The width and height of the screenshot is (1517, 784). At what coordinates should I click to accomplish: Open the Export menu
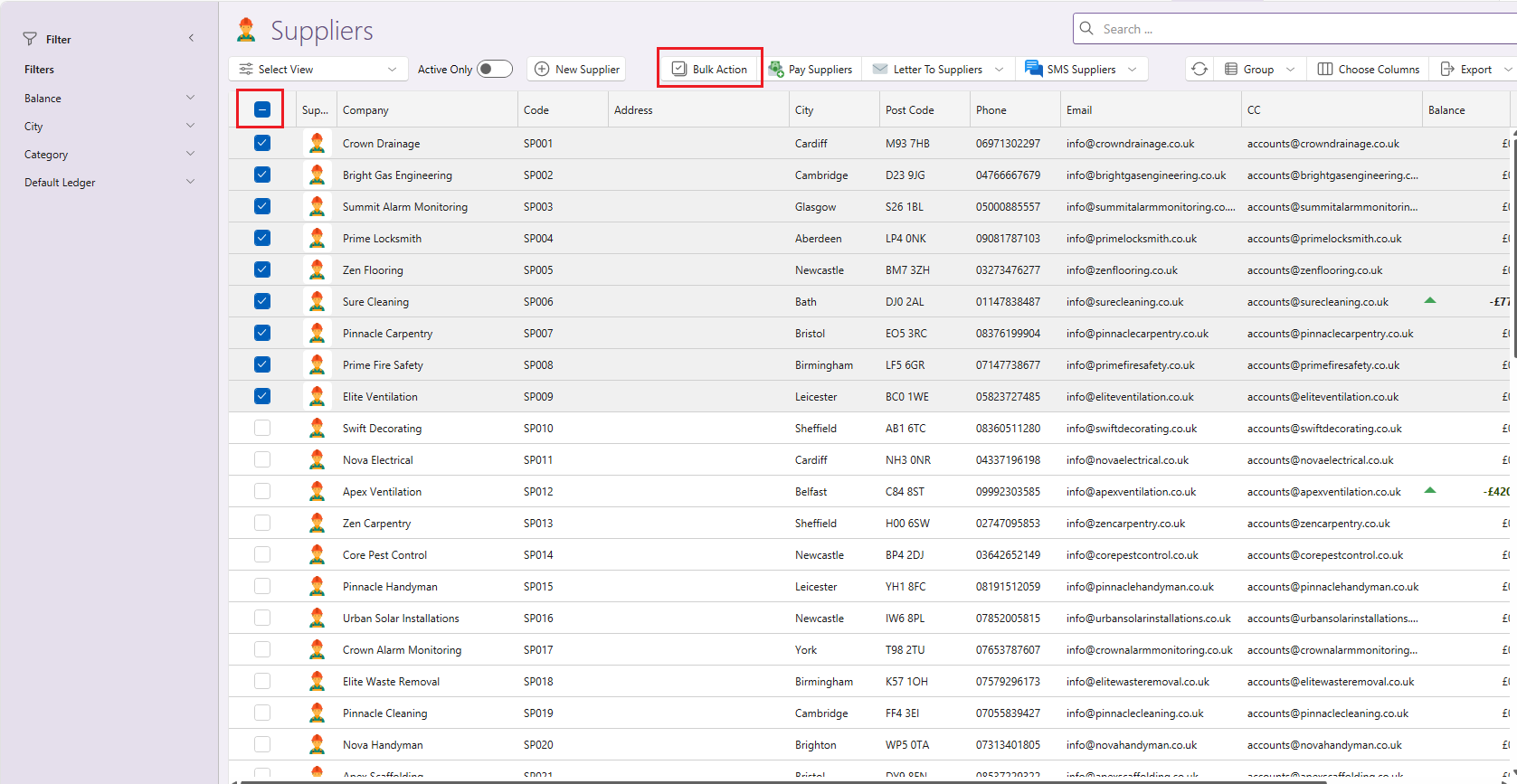[1474, 70]
